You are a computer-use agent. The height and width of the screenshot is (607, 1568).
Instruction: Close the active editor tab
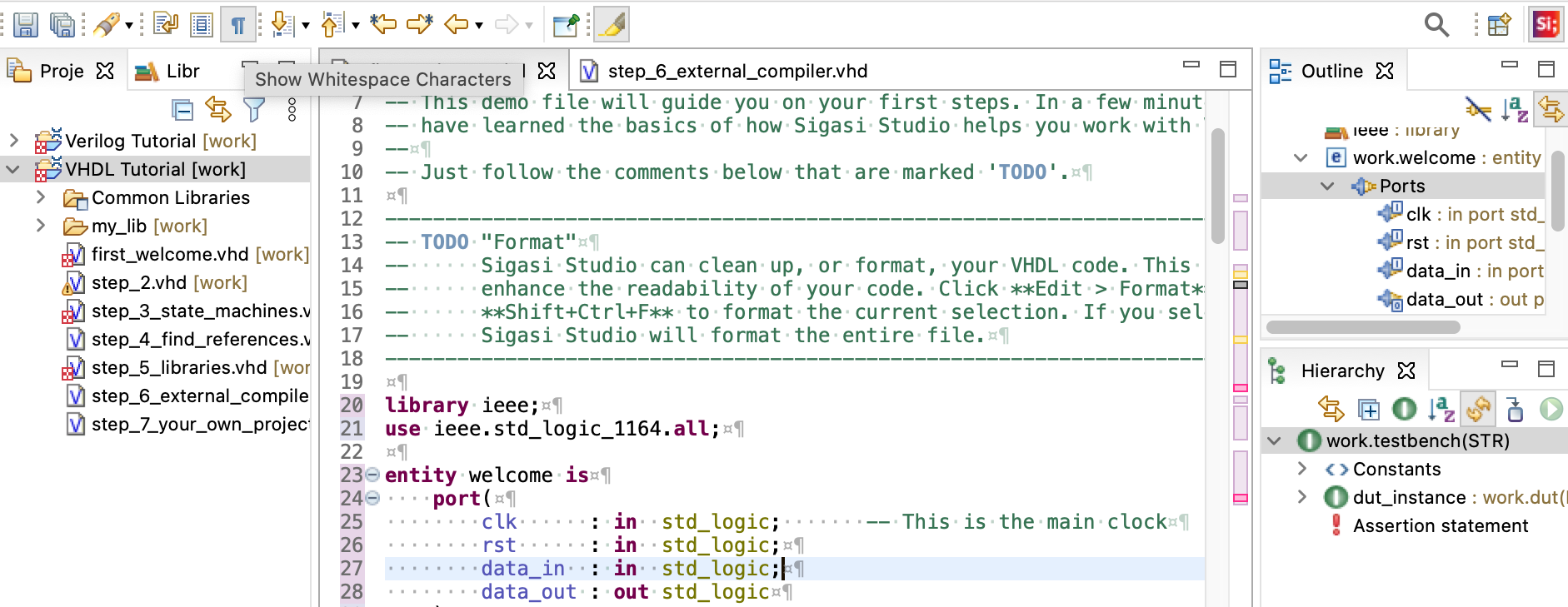pyautogui.click(x=547, y=71)
